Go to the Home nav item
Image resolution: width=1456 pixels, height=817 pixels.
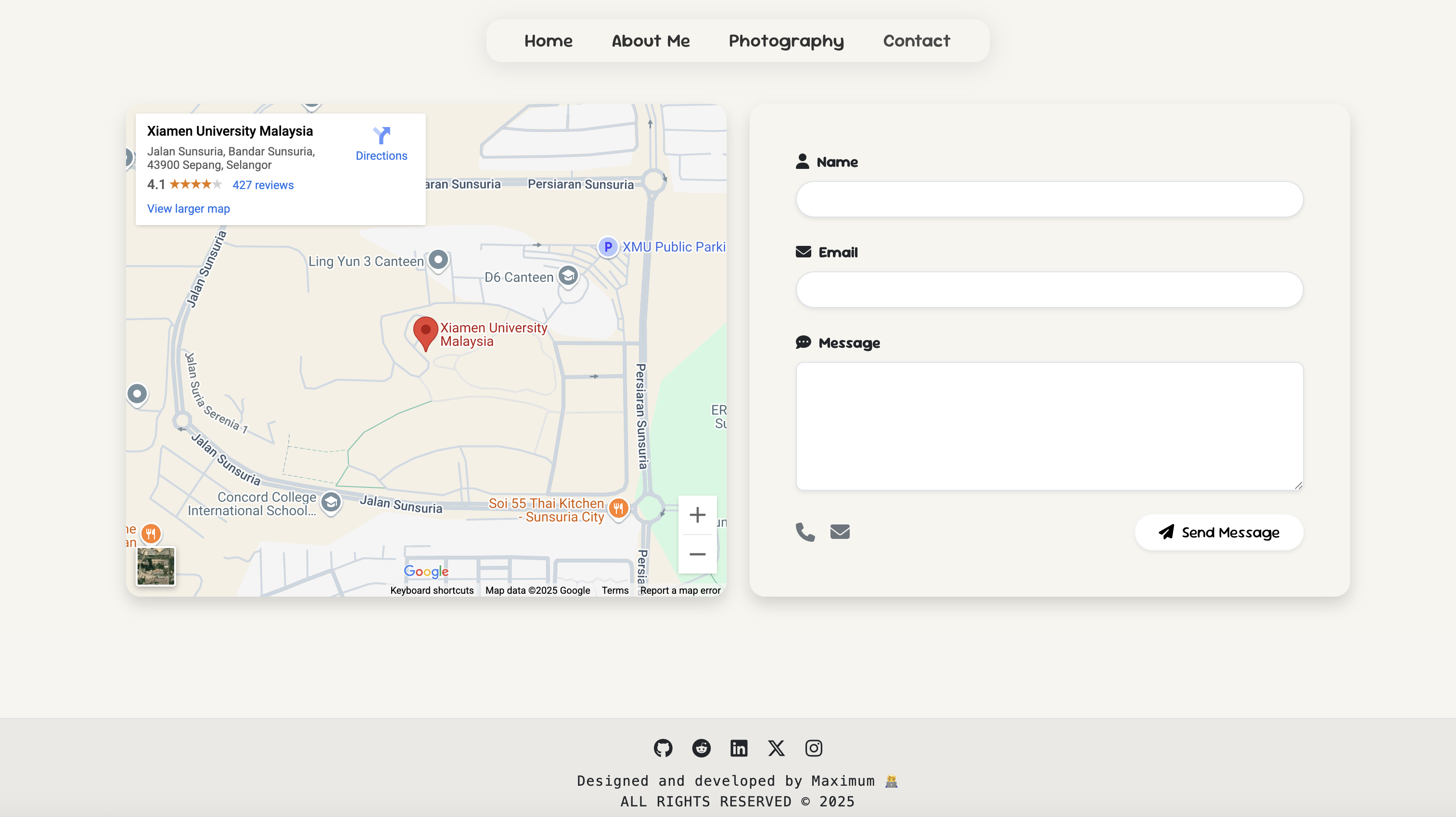tap(548, 41)
